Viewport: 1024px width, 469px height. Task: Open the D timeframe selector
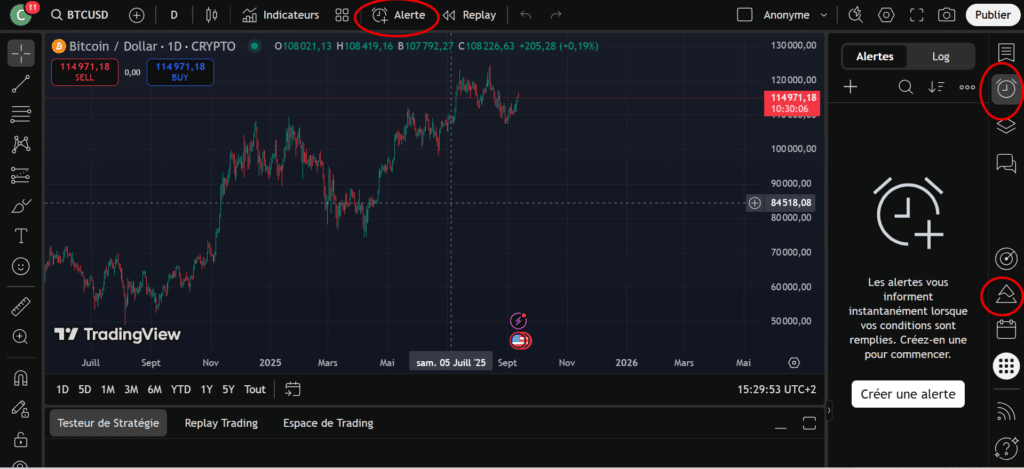pyautogui.click(x=174, y=15)
